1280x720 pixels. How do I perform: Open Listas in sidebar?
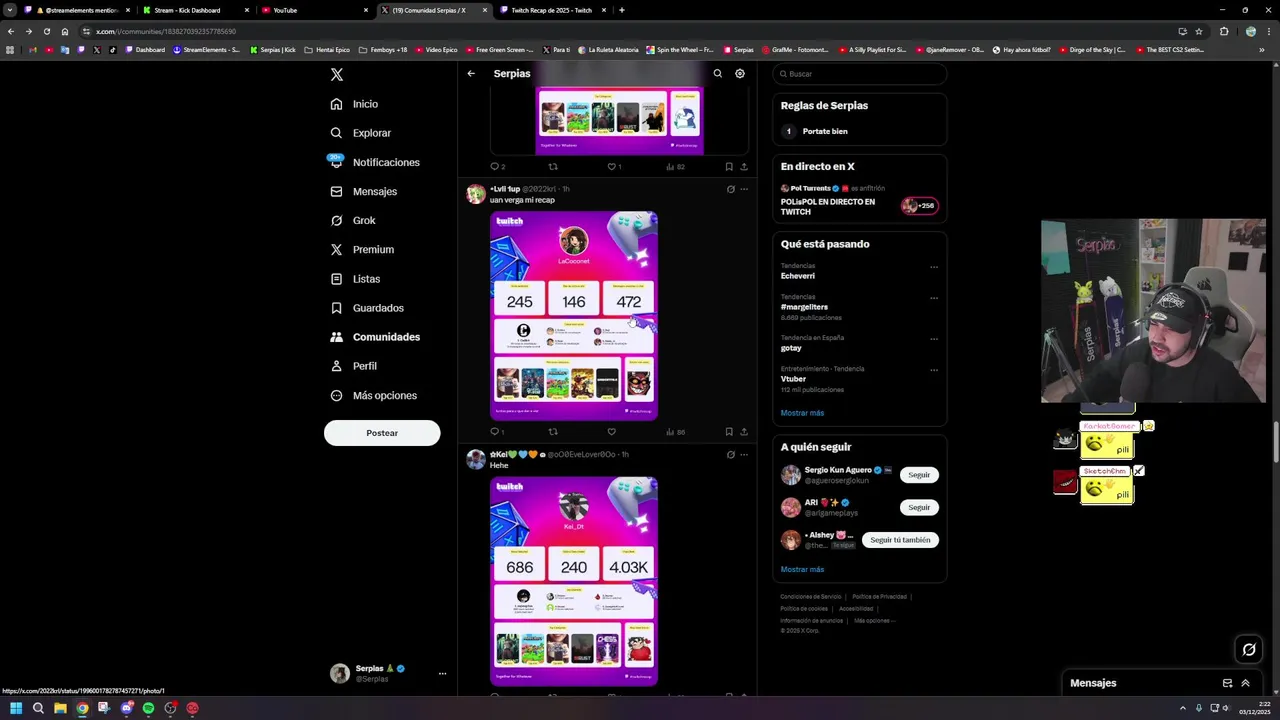click(x=355, y=279)
